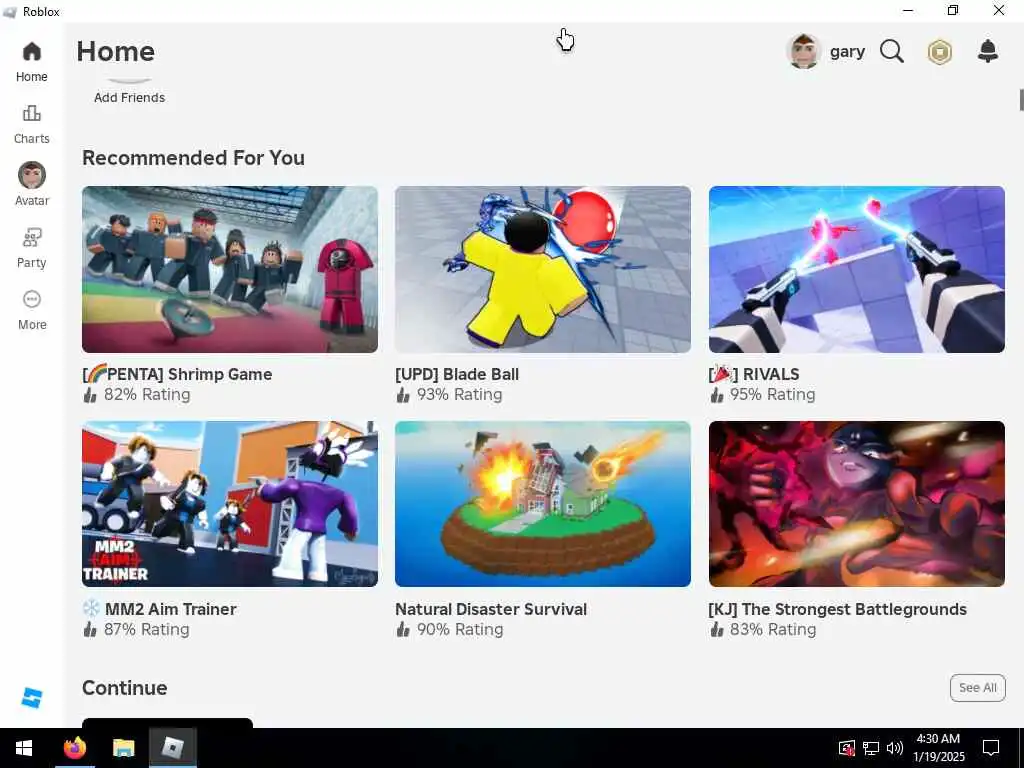Open the RIVALS game thumbnail

tap(856, 269)
